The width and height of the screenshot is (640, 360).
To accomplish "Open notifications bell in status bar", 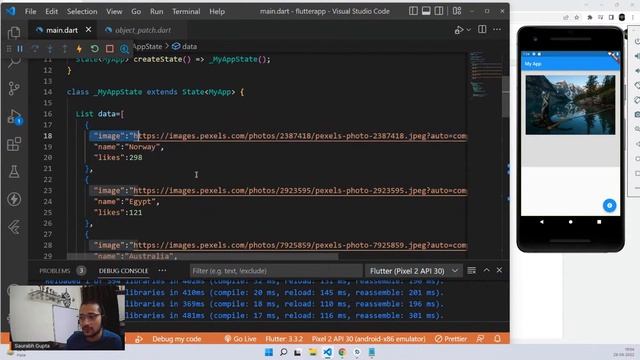I will point(497,339).
